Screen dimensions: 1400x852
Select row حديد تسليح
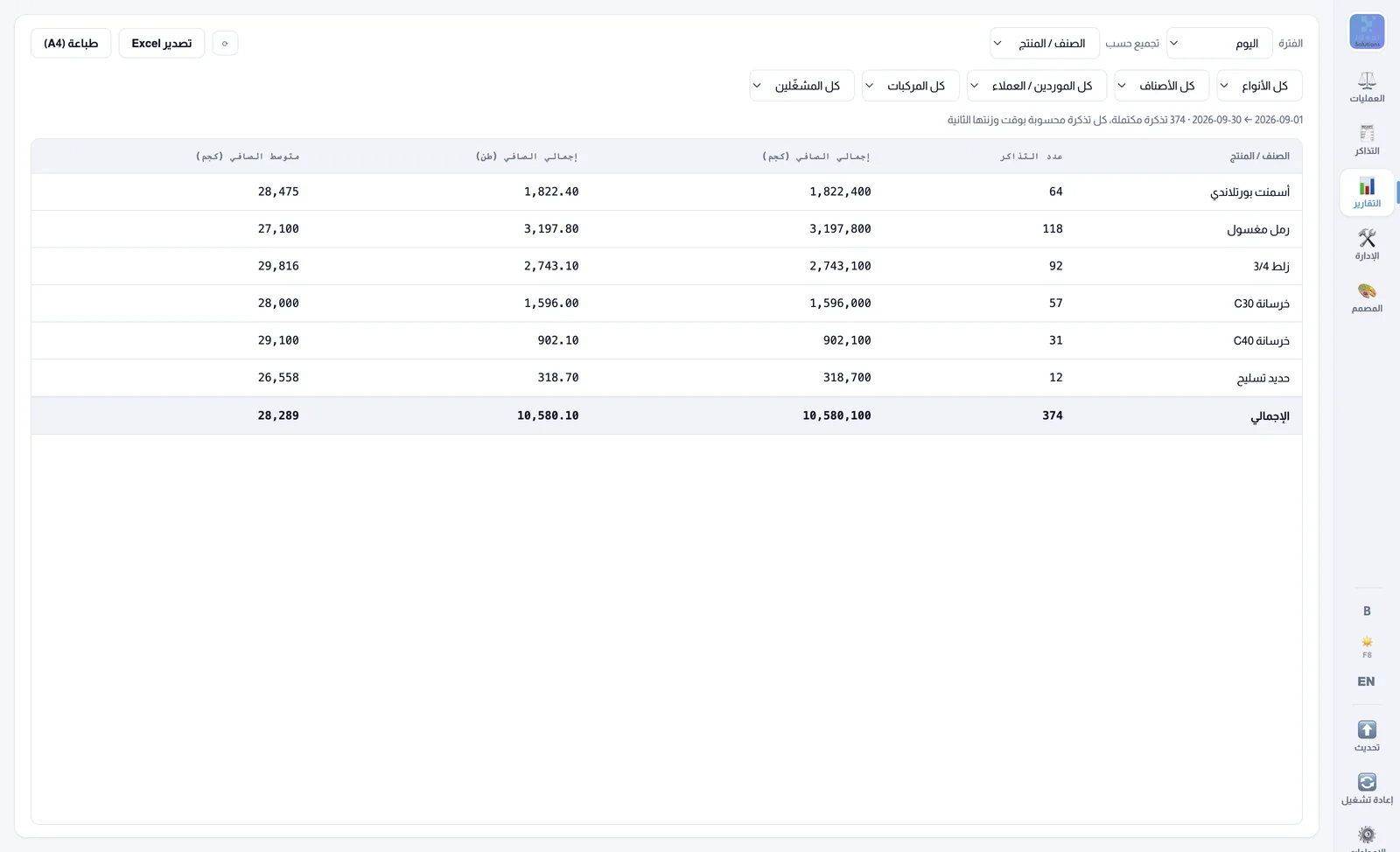pyautogui.click(x=666, y=378)
